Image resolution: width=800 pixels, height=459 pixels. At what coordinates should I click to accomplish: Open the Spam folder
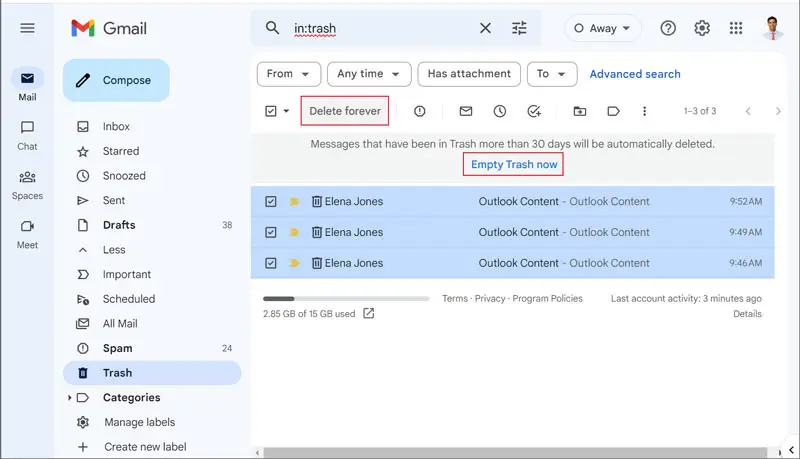pos(117,348)
